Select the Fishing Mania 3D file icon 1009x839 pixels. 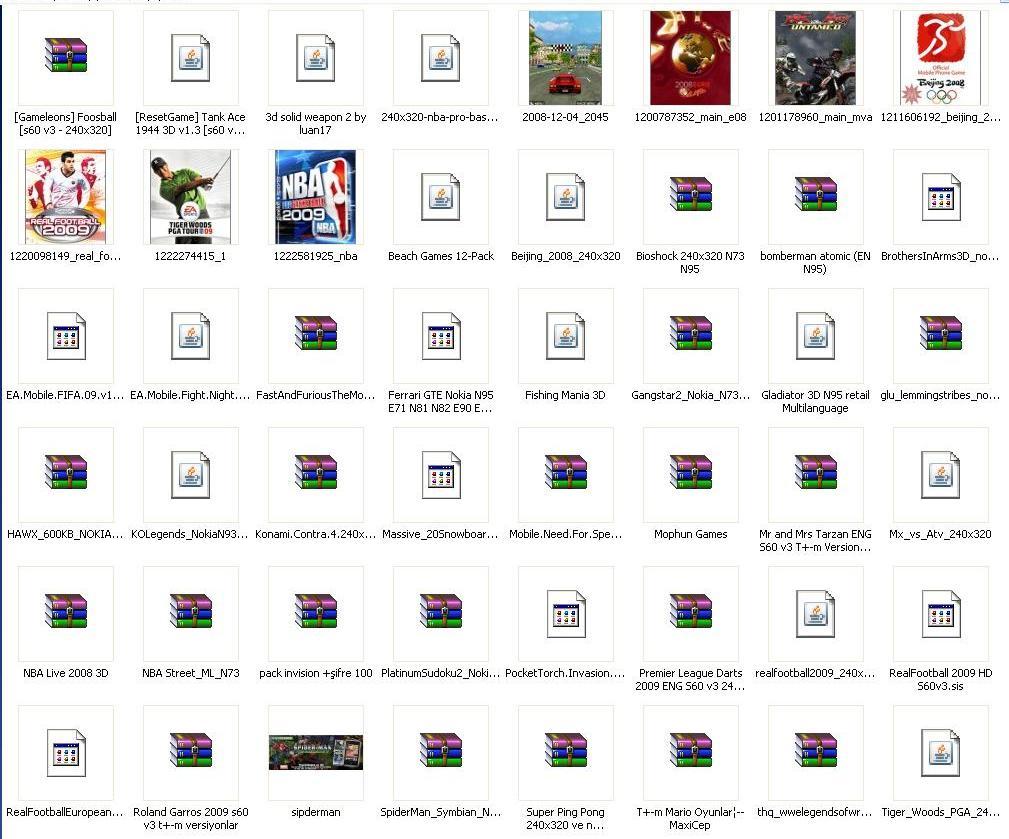coord(565,335)
